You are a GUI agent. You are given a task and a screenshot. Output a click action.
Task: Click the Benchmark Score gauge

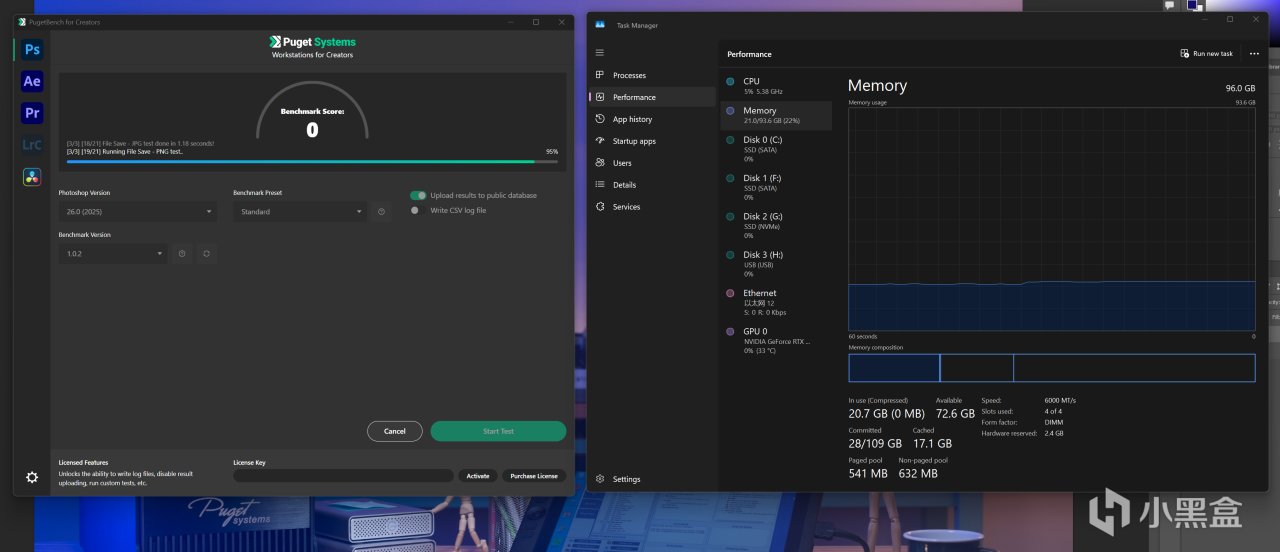point(312,110)
